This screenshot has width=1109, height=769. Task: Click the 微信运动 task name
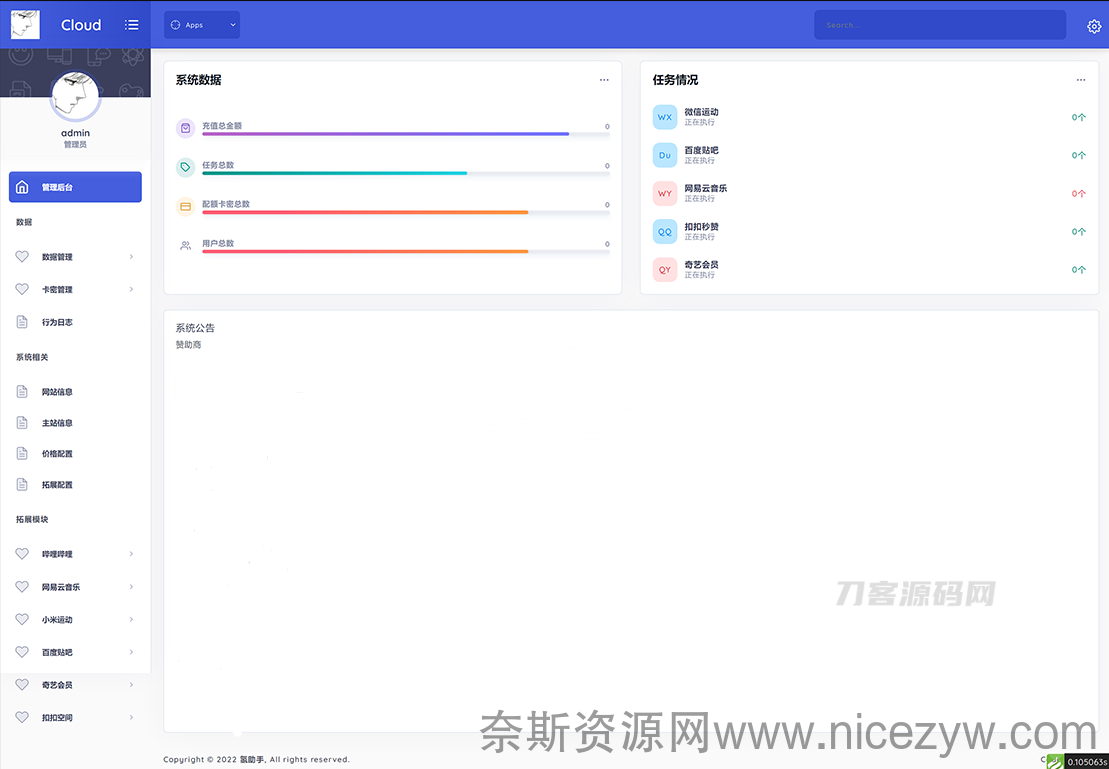[x=701, y=112]
